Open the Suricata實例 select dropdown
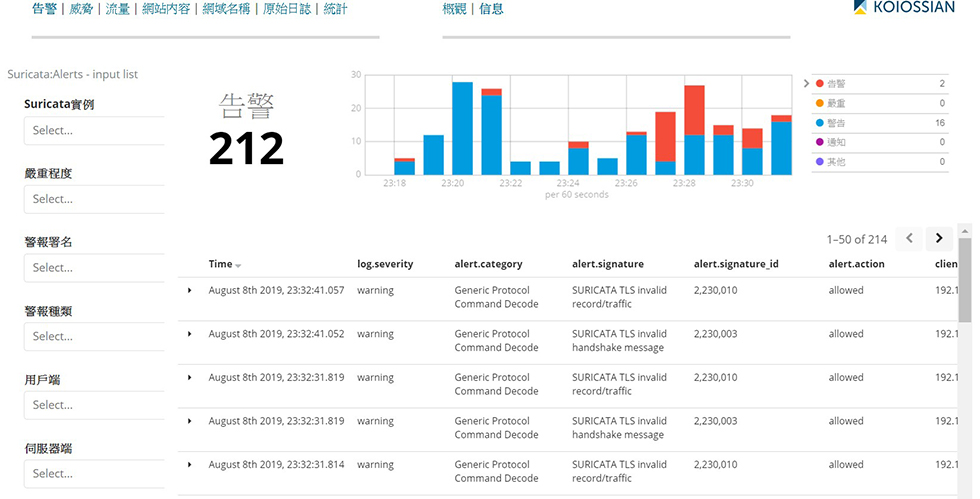The image size is (980, 499). point(94,130)
